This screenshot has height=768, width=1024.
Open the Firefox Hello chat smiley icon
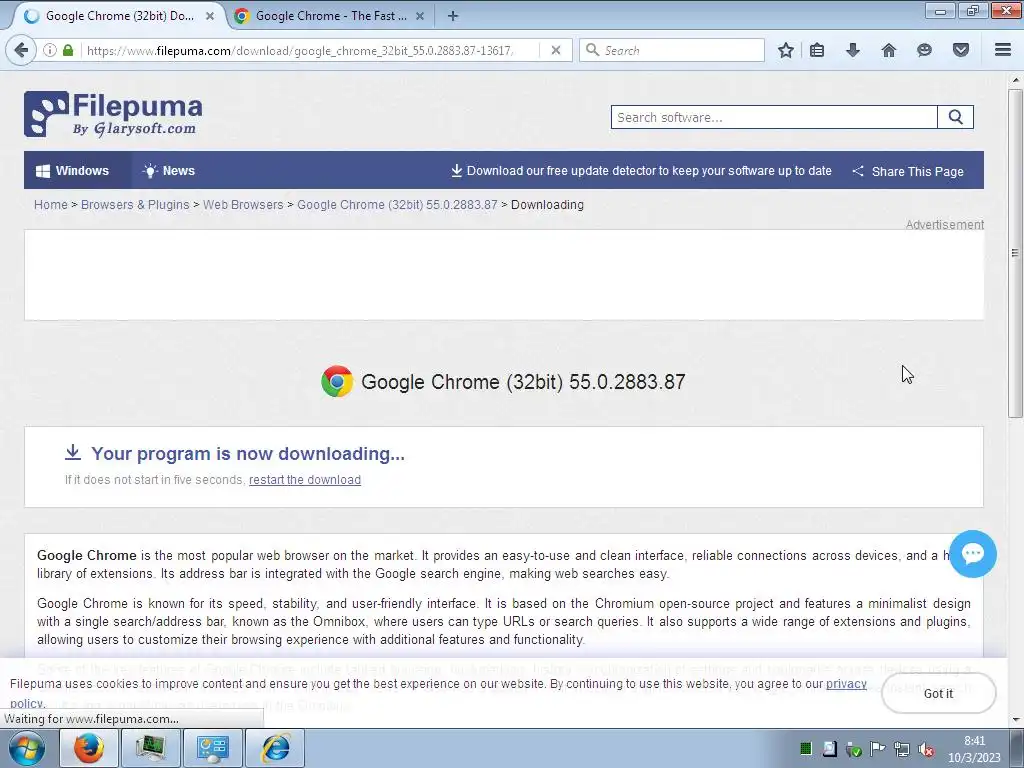(924, 50)
